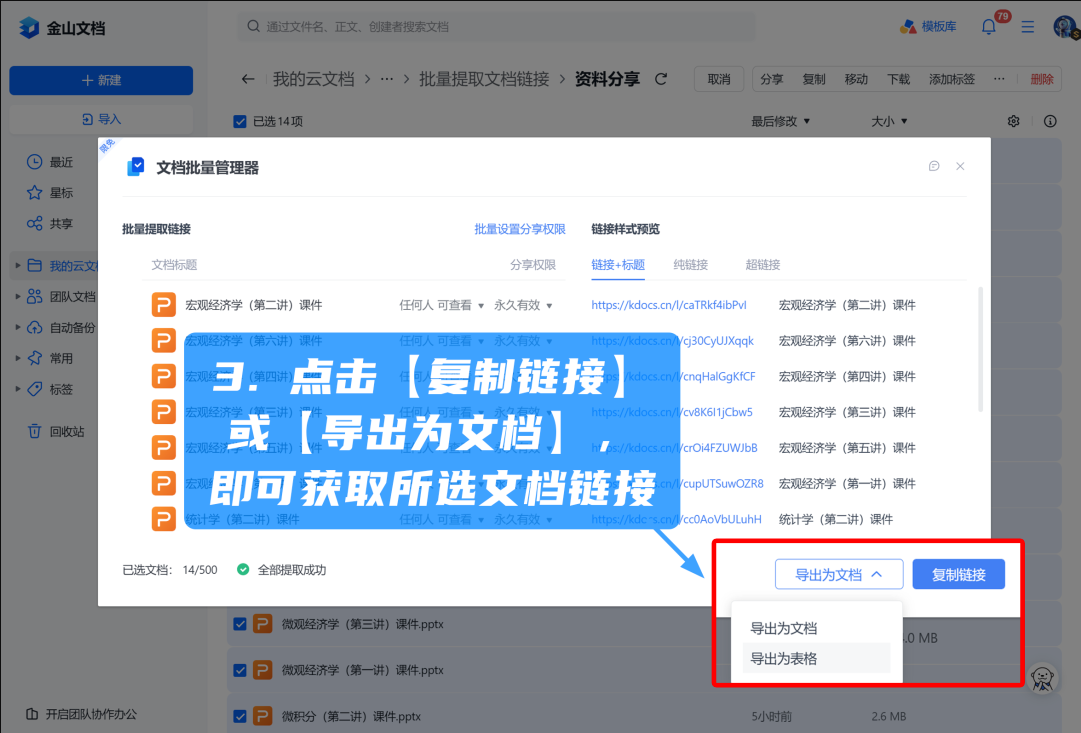The image size is (1081, 733).
Task: Click the back arrow in breadcrumb
Action: pyautogui.click(x=248, y=79)
